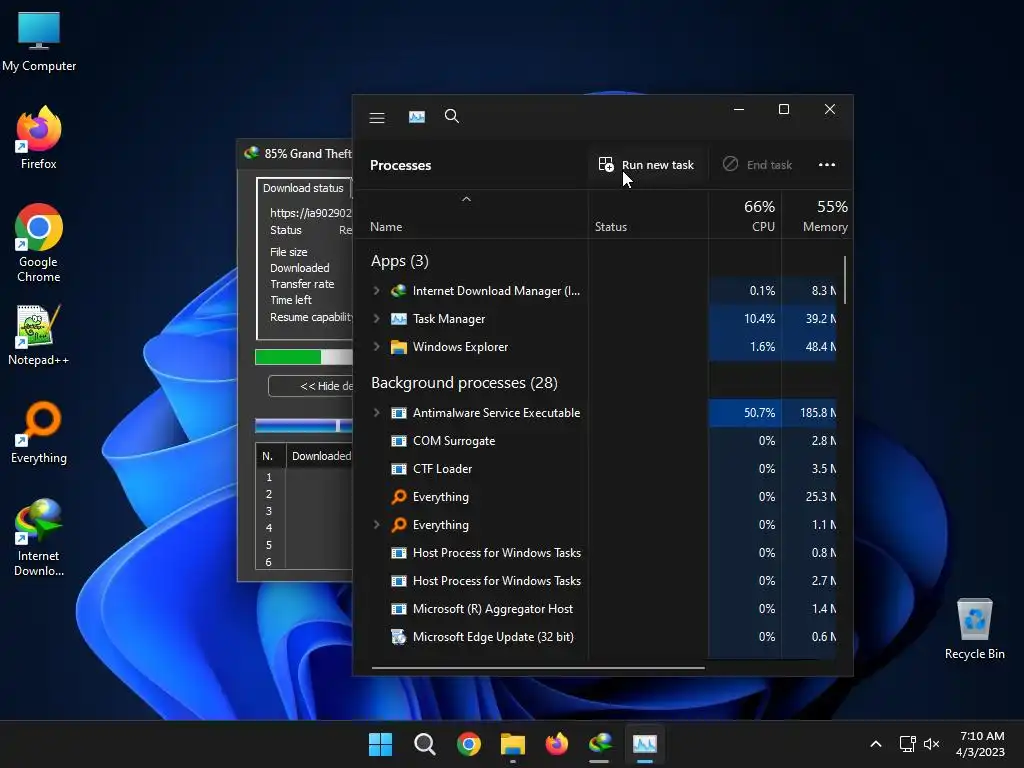Screen dimensions: 1024x768
Task: Expand Antimalware Service Executable row
Action: 376,413
